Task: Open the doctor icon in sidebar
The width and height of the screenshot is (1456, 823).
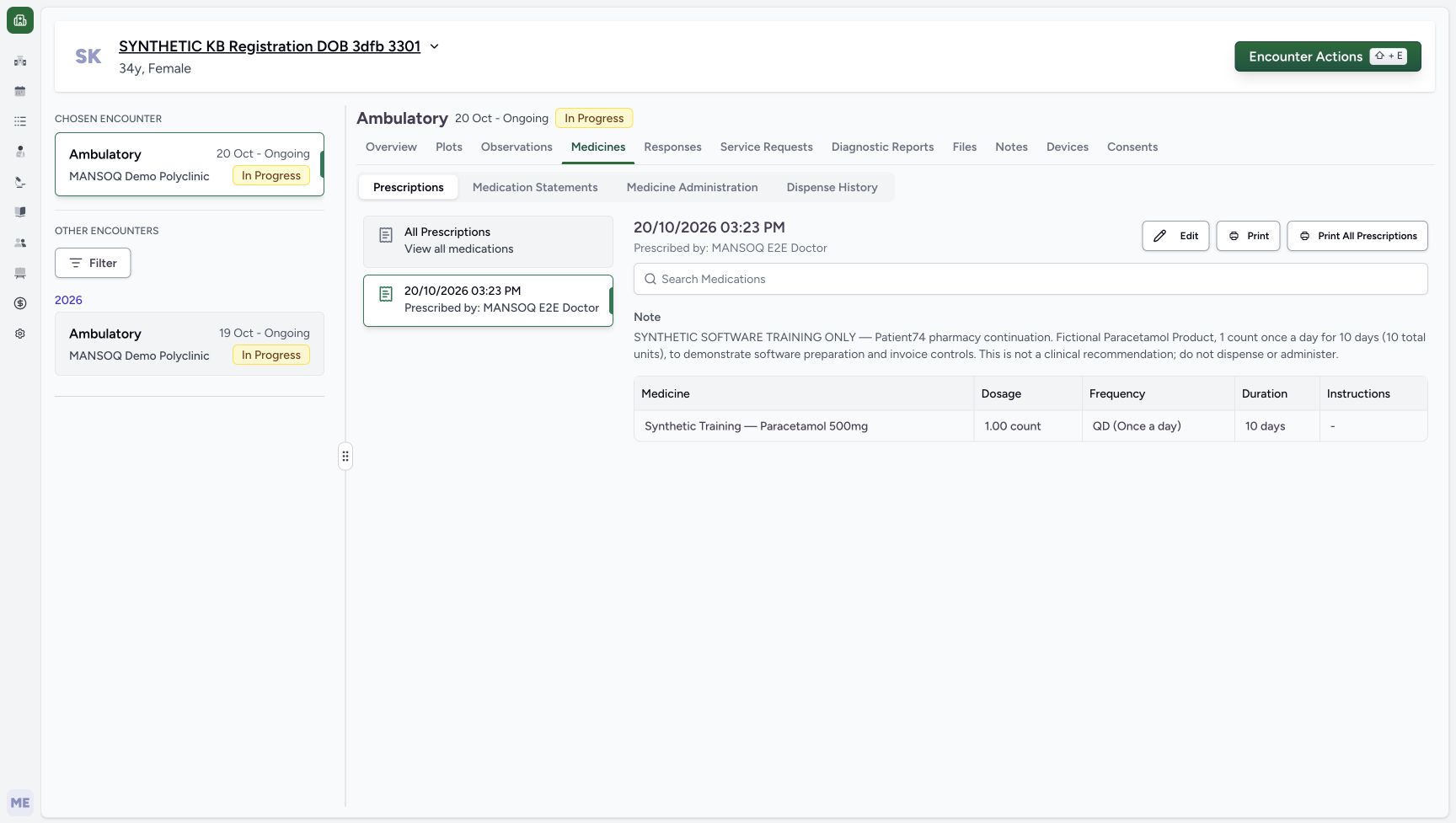Action: (x=20, y=152)
